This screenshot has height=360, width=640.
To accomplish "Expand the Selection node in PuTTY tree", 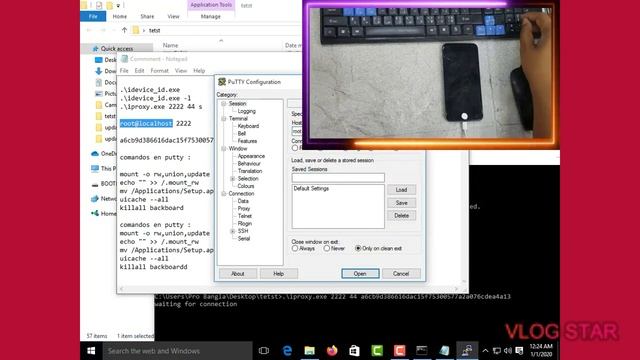I will click(233, 179).
